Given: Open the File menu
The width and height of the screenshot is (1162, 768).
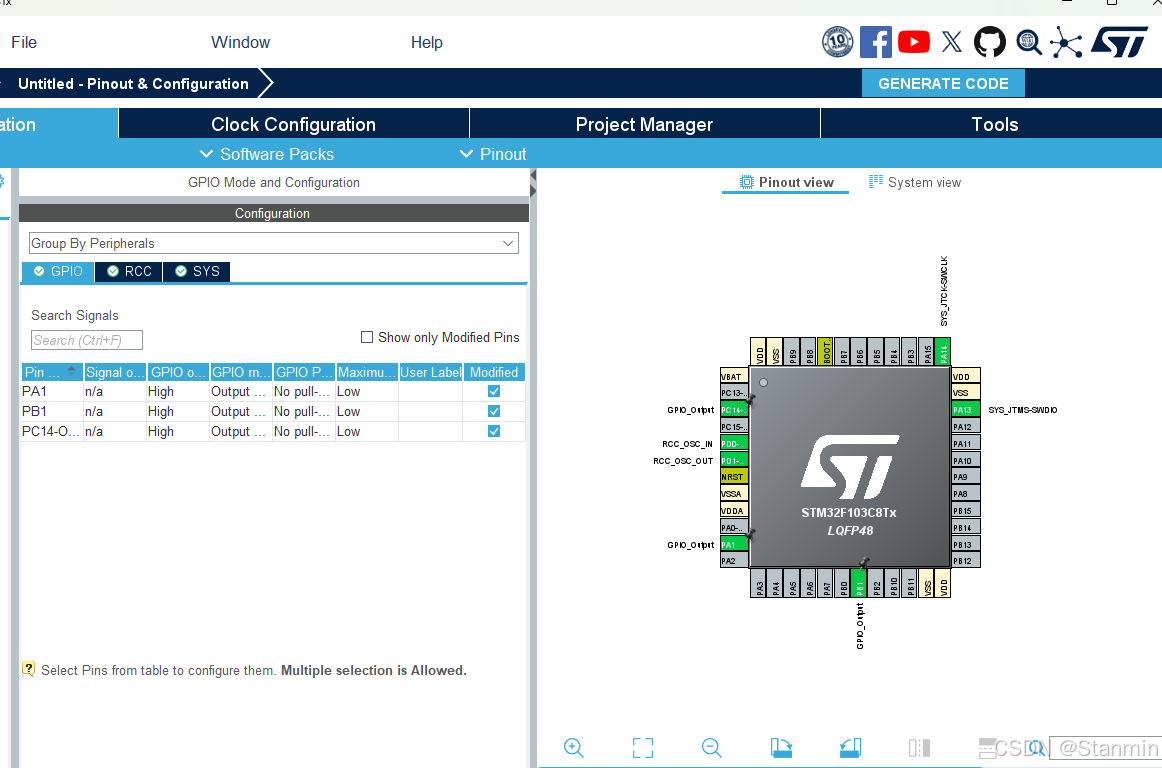Looking at the screenshot, I should [24, 42].
